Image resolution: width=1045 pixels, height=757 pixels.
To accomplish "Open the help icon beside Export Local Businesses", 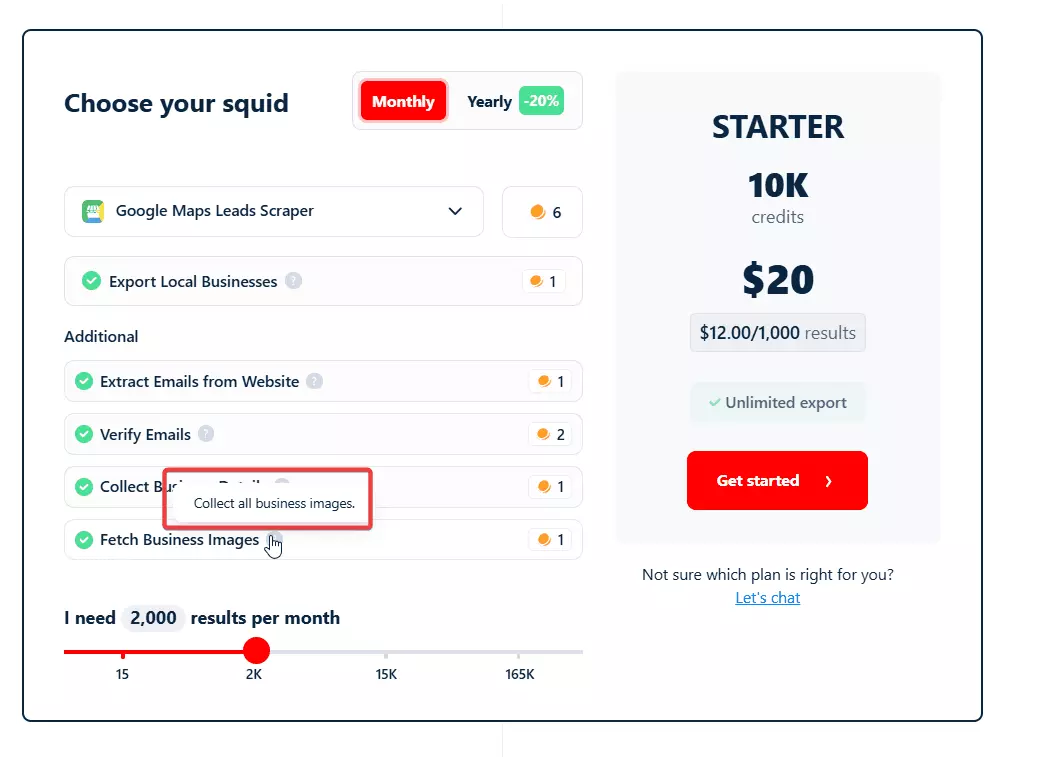I will (292, 281).
